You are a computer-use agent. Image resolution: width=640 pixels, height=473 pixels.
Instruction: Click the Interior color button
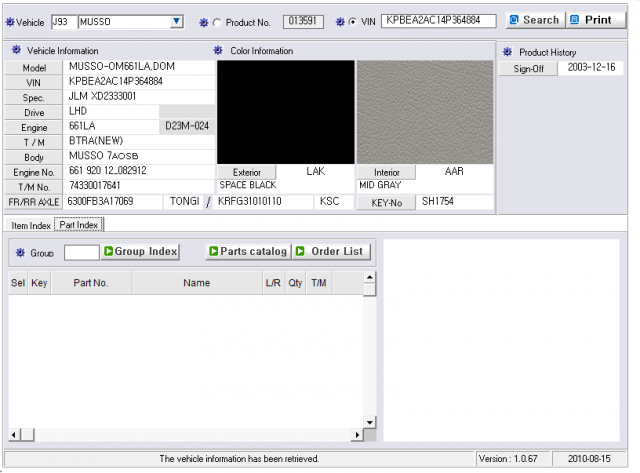tap(387, 172)
